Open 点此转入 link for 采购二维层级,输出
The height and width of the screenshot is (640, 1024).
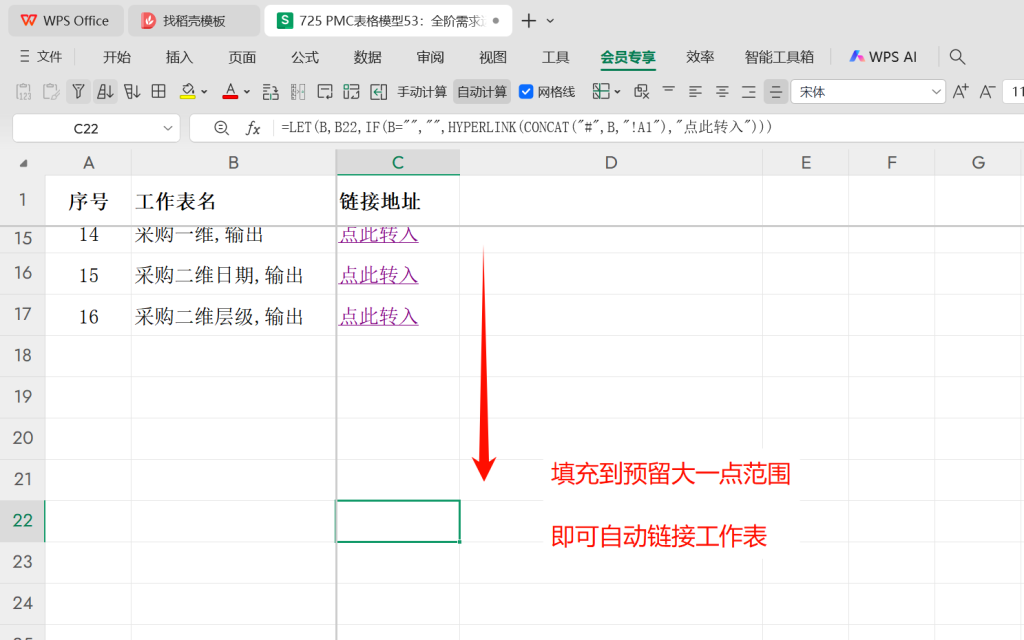(378, 317)
